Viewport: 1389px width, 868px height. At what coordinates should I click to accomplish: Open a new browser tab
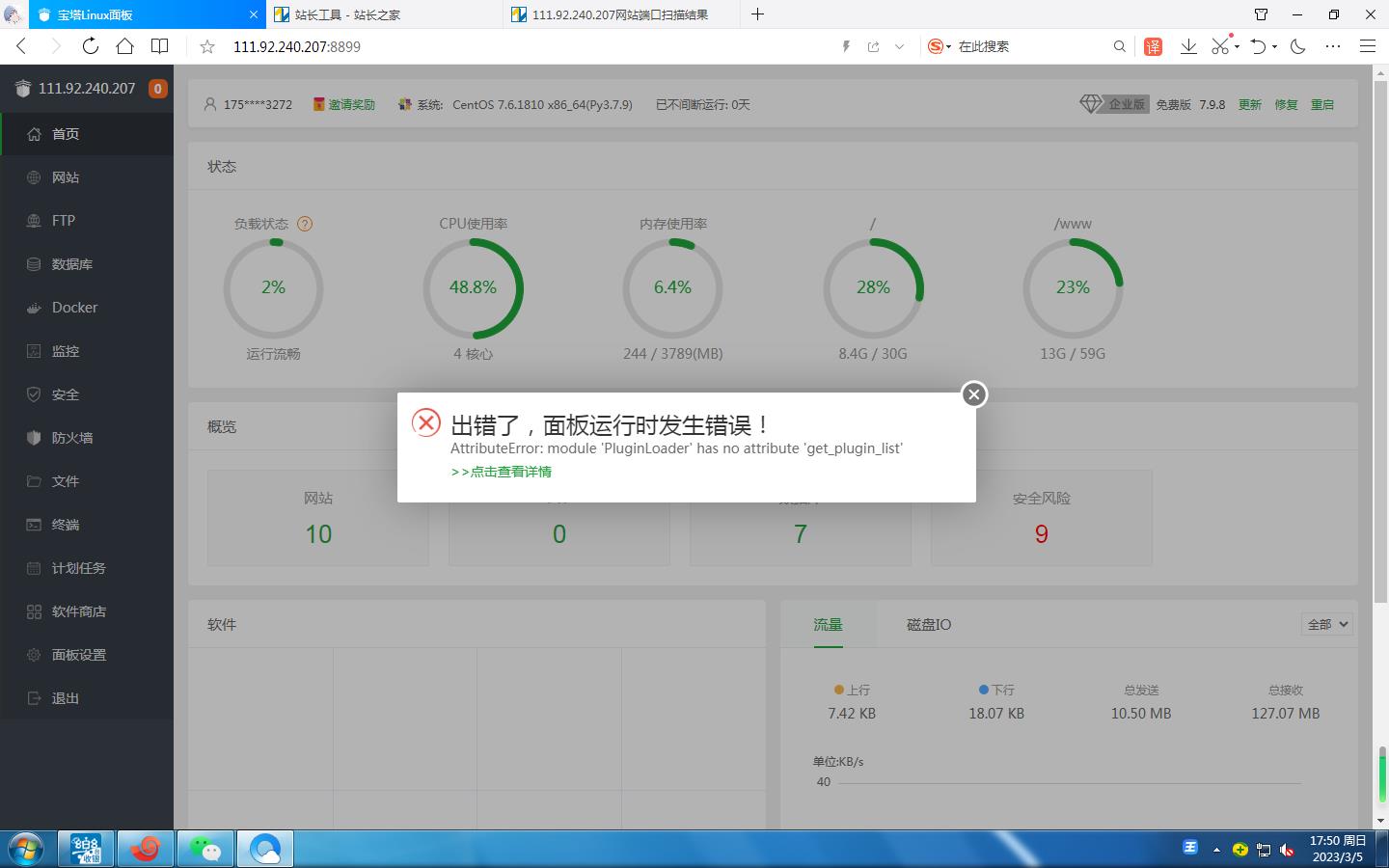click(x=758, y=14)
